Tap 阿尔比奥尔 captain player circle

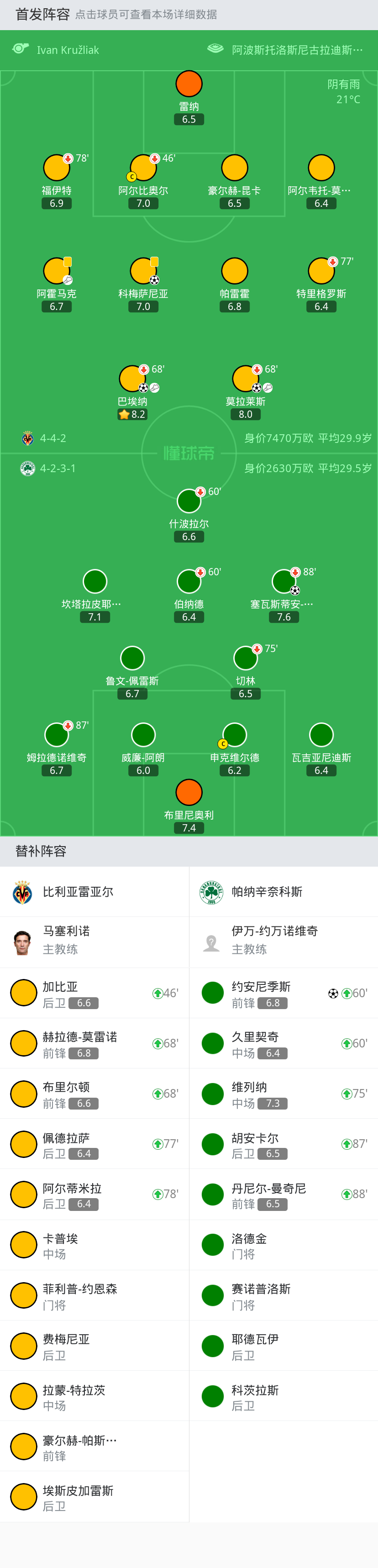[143, 168]
